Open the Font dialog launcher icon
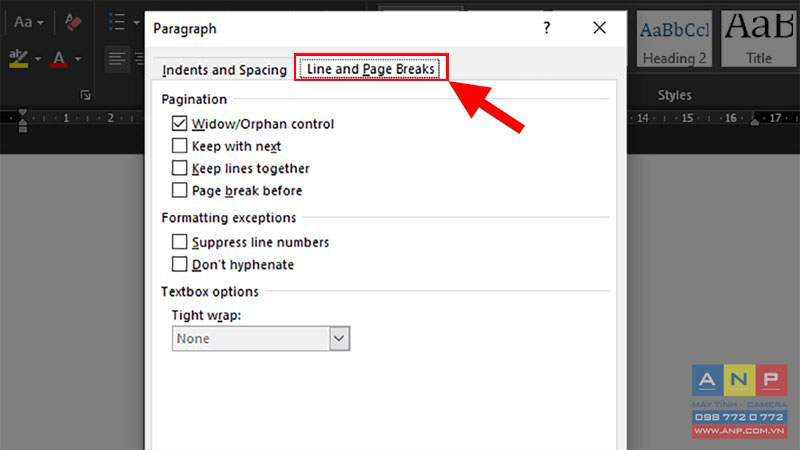The width and height of the screenshot is (800, 450). pos(86,95)
